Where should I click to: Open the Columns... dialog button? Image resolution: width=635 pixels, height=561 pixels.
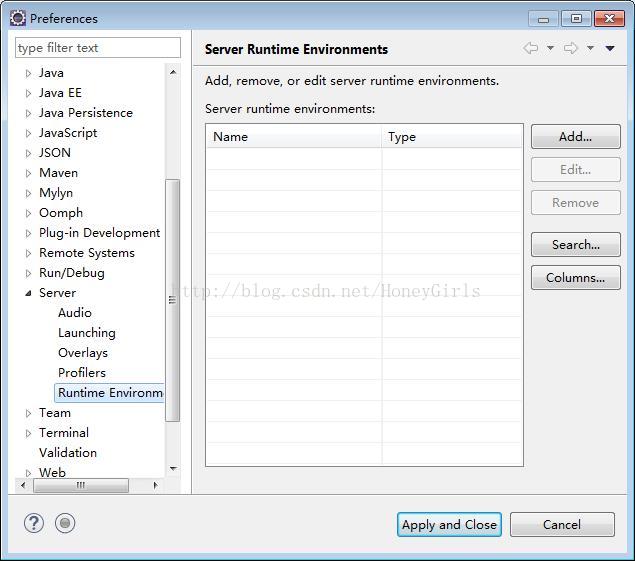pyautogui.click(x=575, y=277)
